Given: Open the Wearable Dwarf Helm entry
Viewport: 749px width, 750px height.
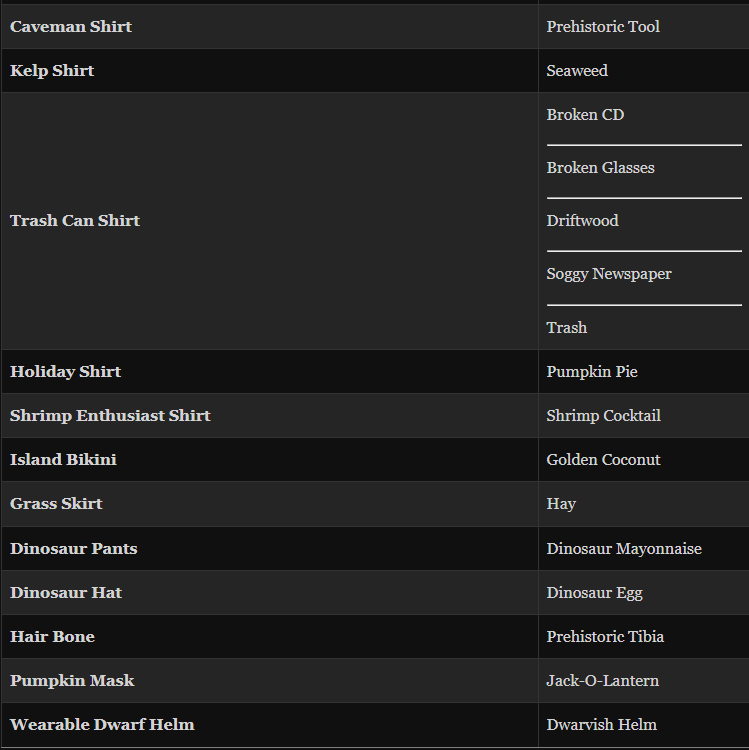Looking at the screenshot, I should coord(102,725).
